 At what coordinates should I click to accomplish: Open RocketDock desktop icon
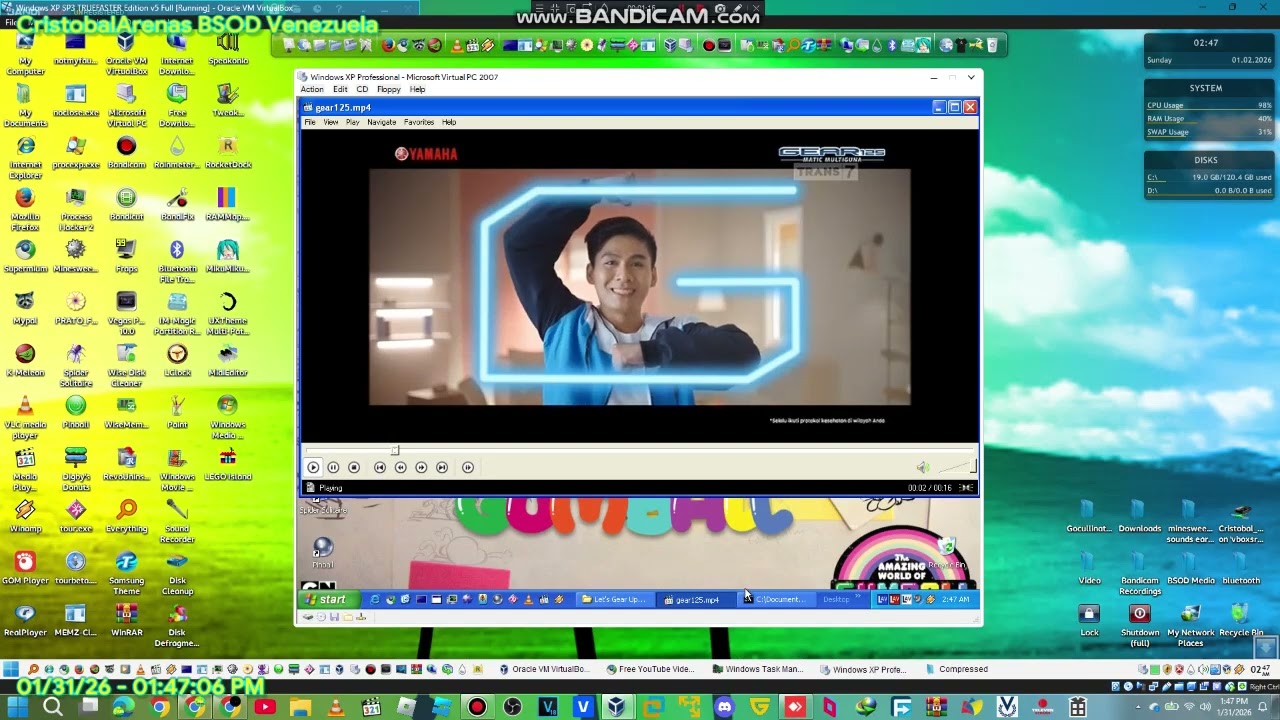228,153
